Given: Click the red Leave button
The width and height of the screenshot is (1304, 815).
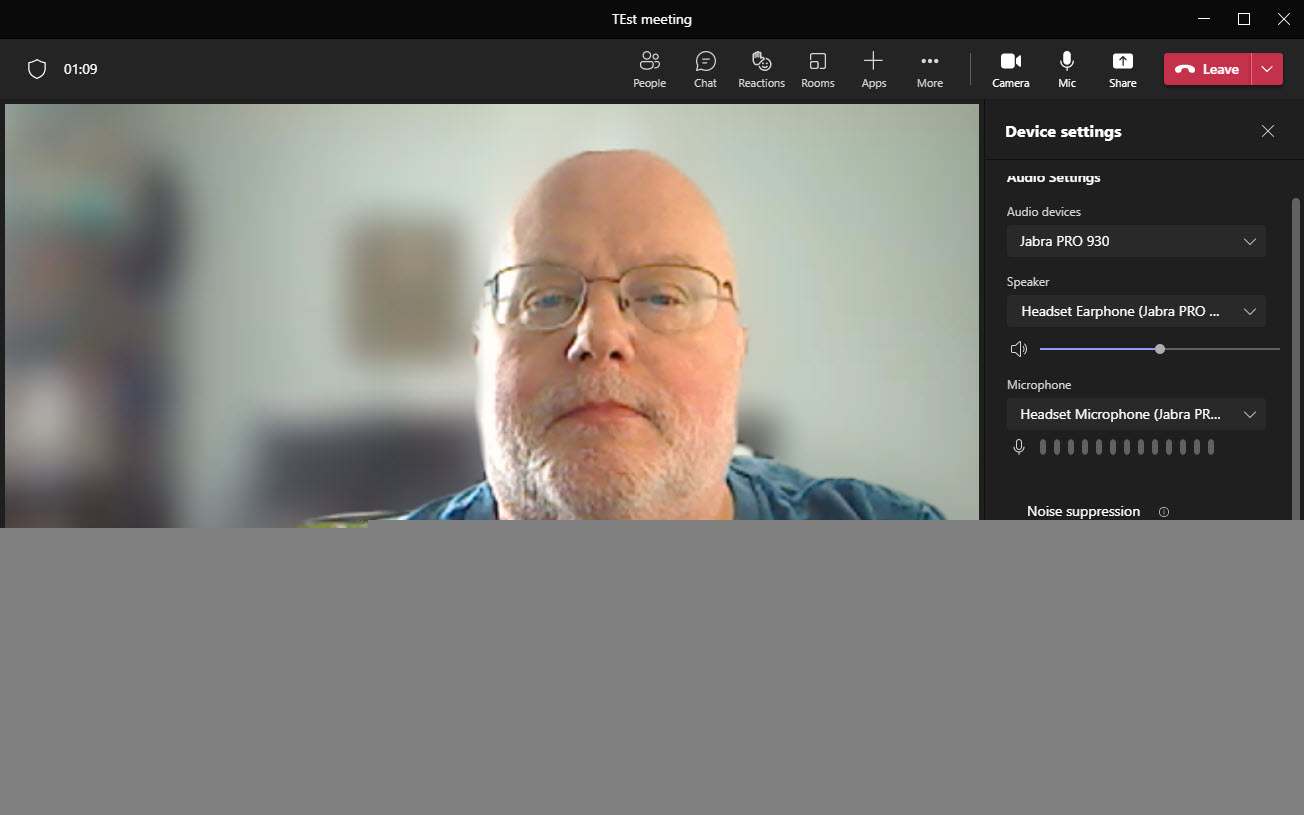Looking at the screenshot, I should [1207, 69].
